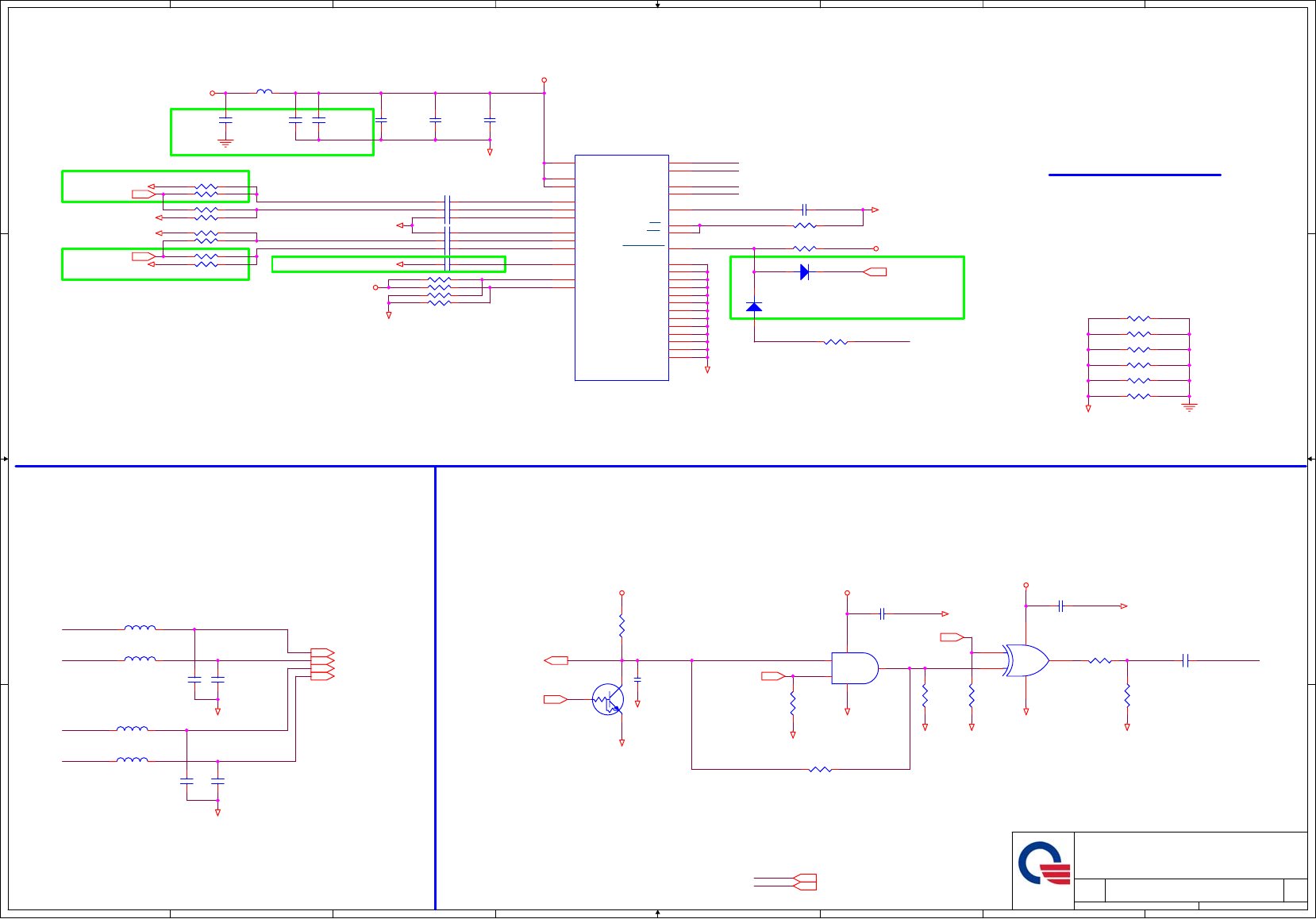Select the green box around the capacitors

coord(272,133)
